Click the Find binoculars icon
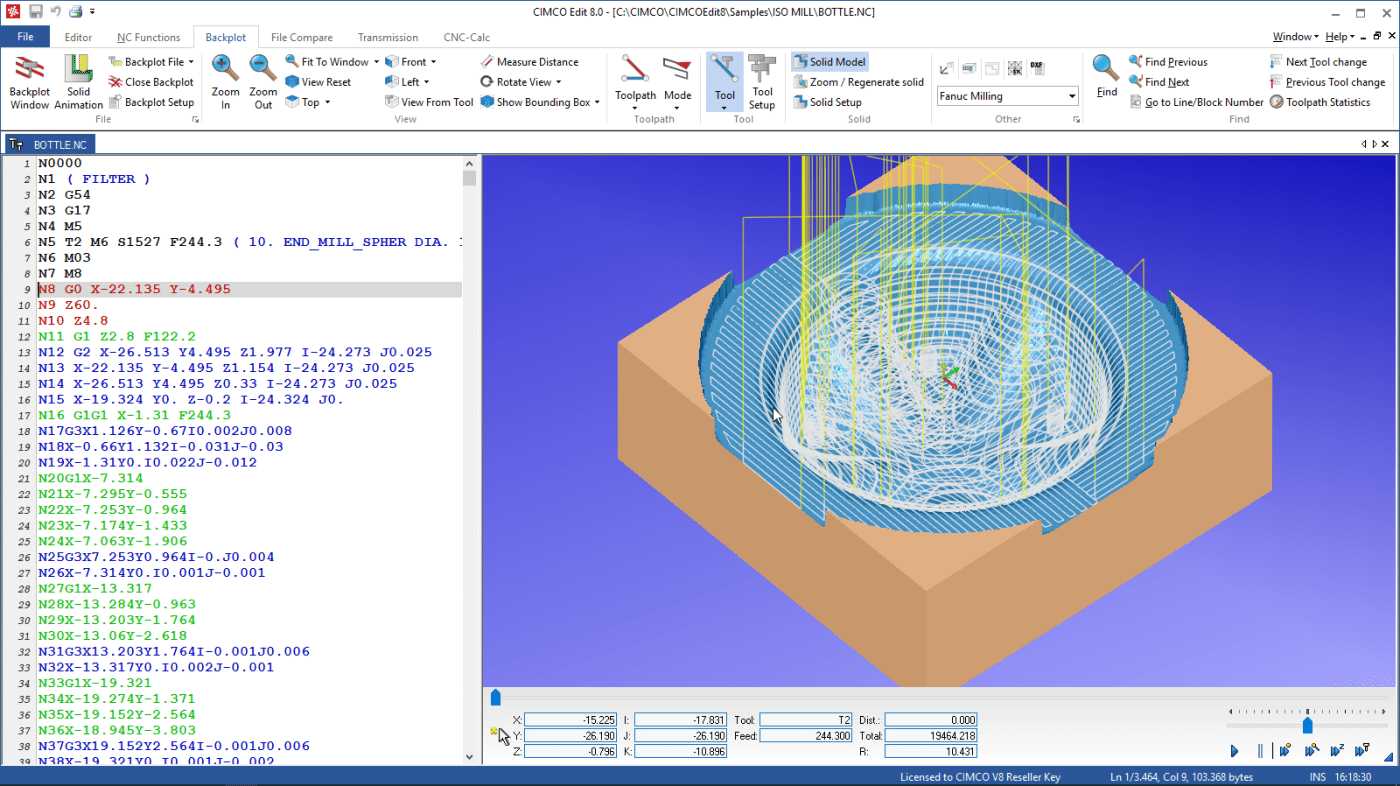 coord(1106,76)
